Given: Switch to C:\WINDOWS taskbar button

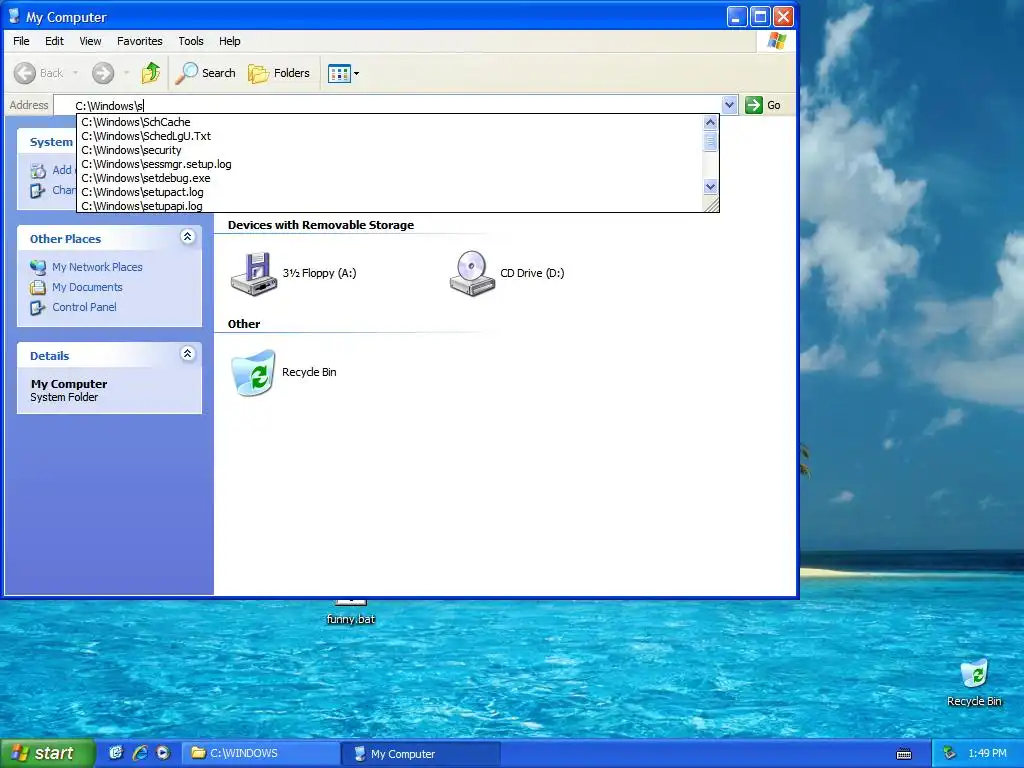Looking at the screenshot, I should (x=260, y=753).
